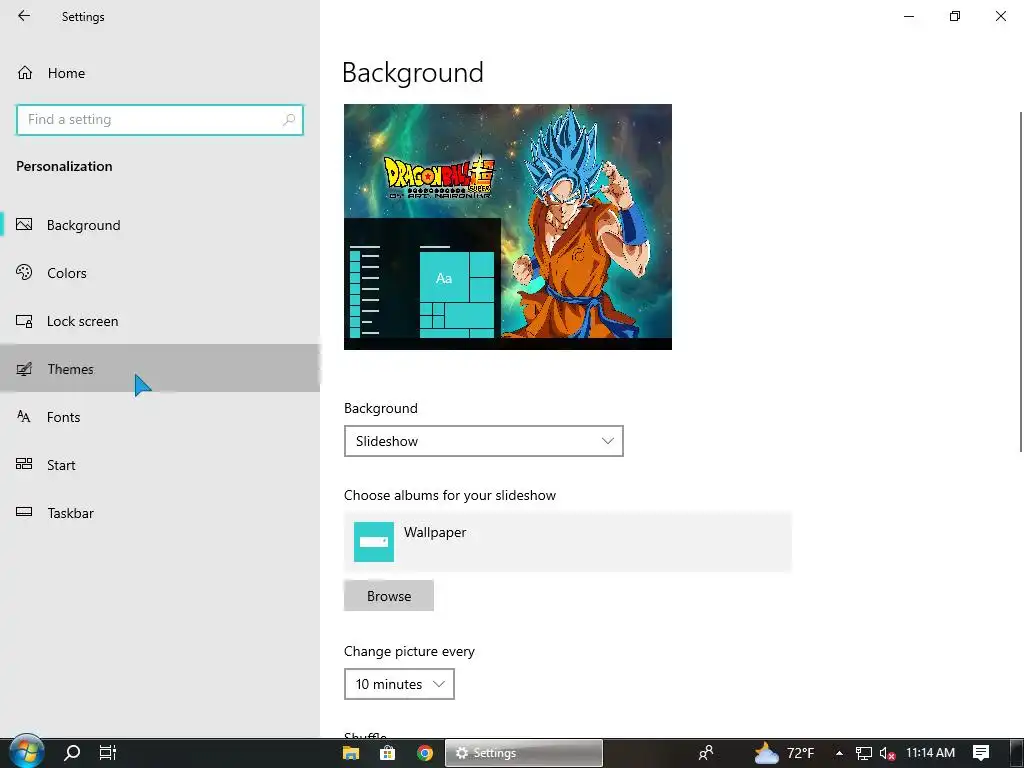Open the People icon in taskbar
This screenshot has height=768, width=1024.
click(705, 753)
